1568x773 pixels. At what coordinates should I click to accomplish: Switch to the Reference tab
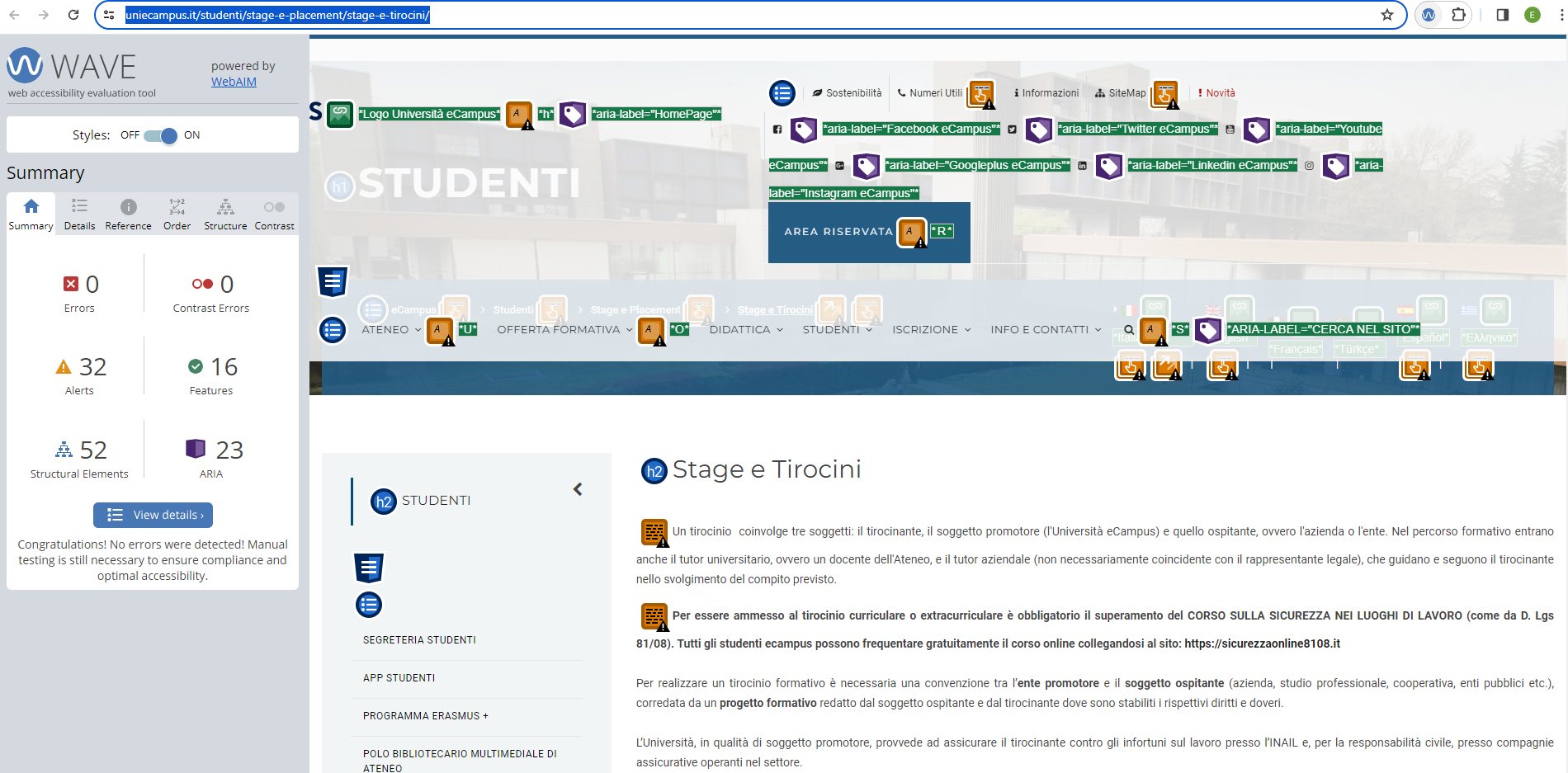(128, 214)
